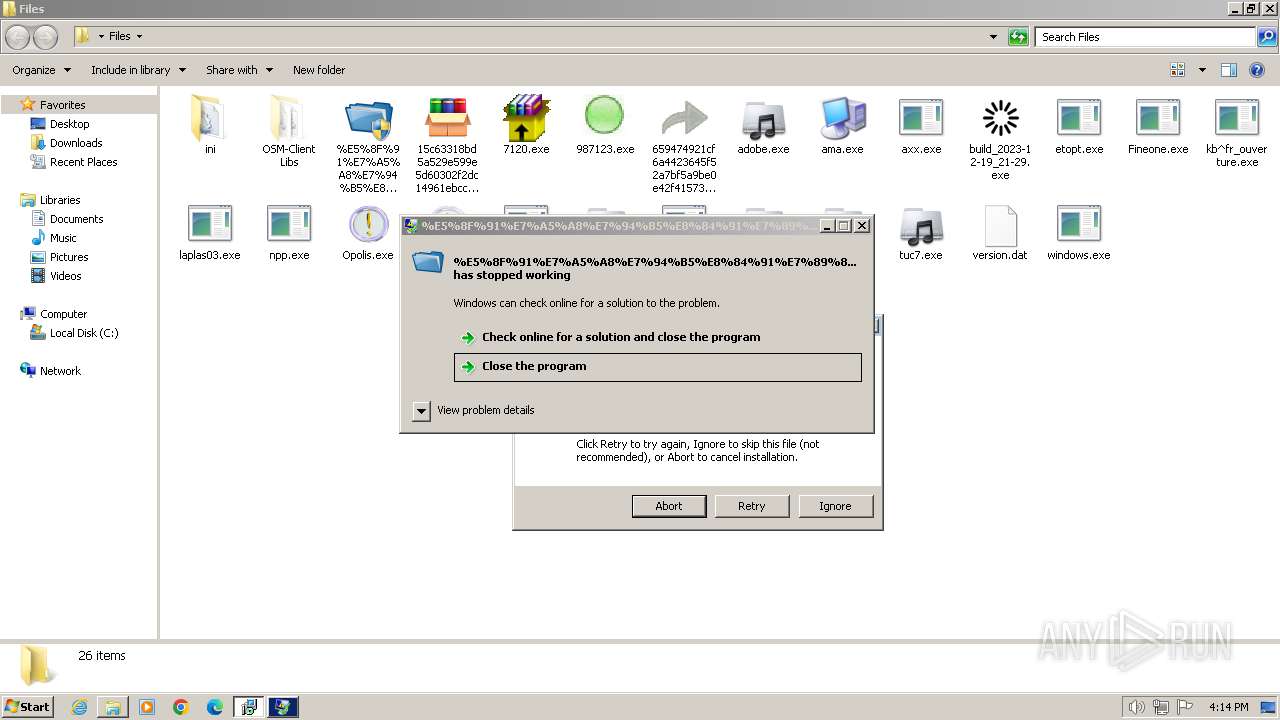Open the Include in library dropdown
Image resolution: width=1280 pixels, height=720 pixels.
[x=138, y=70]
